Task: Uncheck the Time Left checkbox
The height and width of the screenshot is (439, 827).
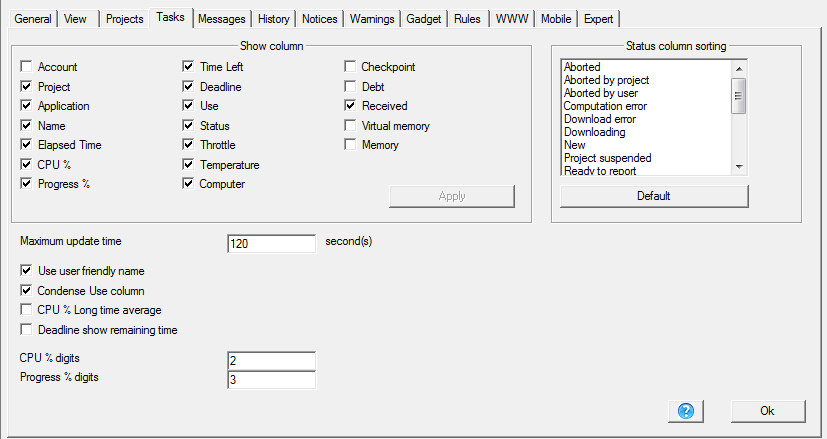Action: tap(188, 66)
